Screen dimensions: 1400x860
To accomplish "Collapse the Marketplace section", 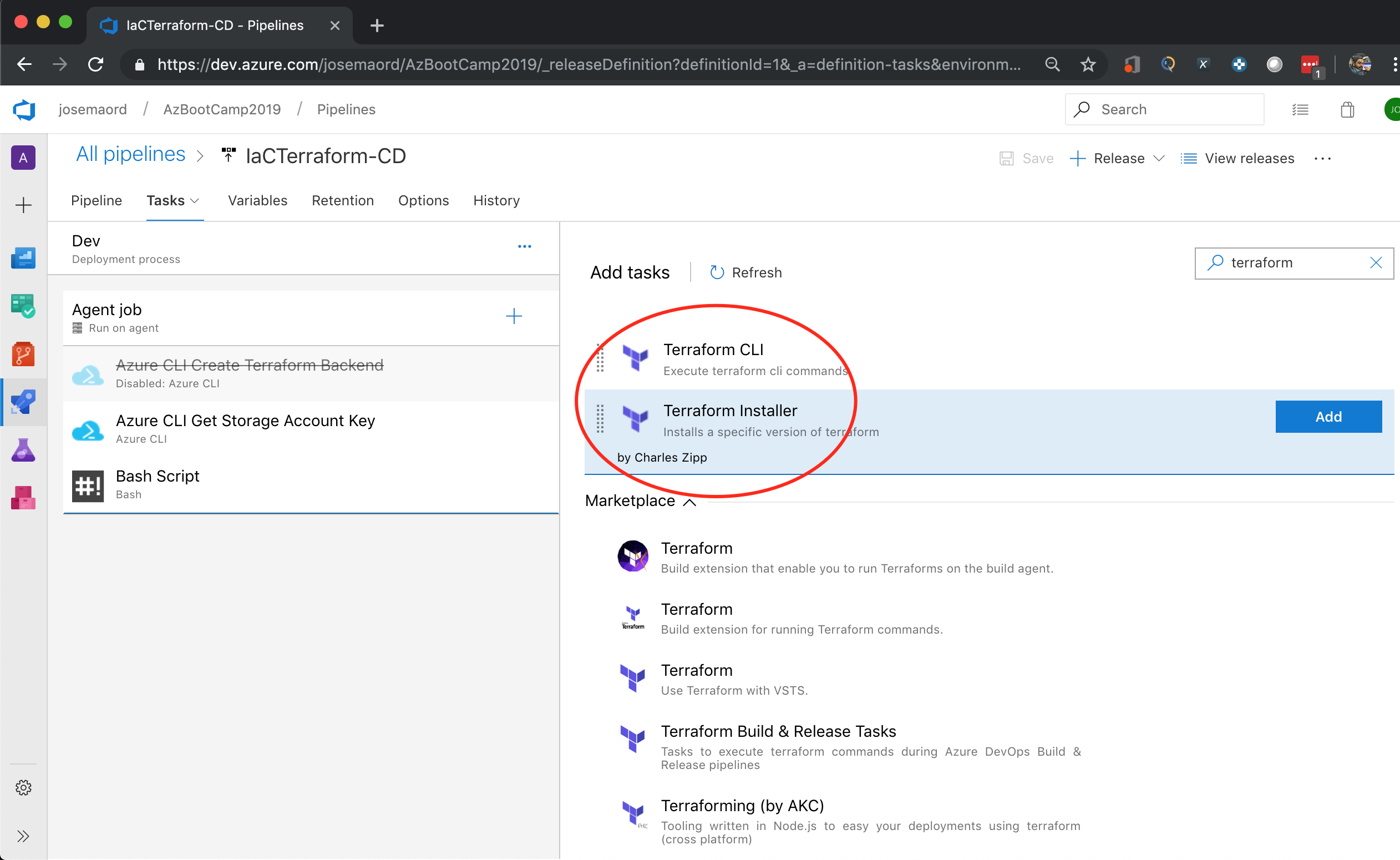I will coord(689,502).
